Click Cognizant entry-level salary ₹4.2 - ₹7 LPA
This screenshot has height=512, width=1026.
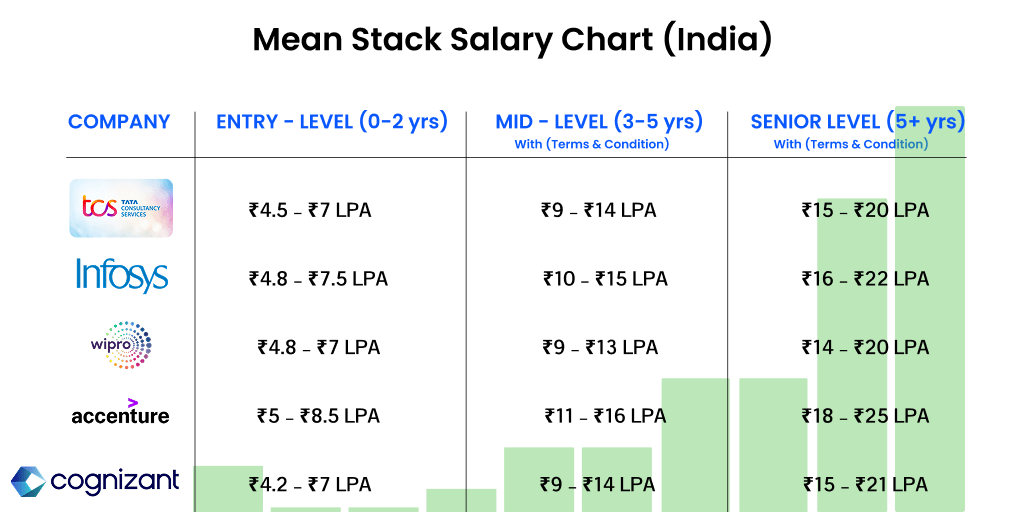(310, 485)
